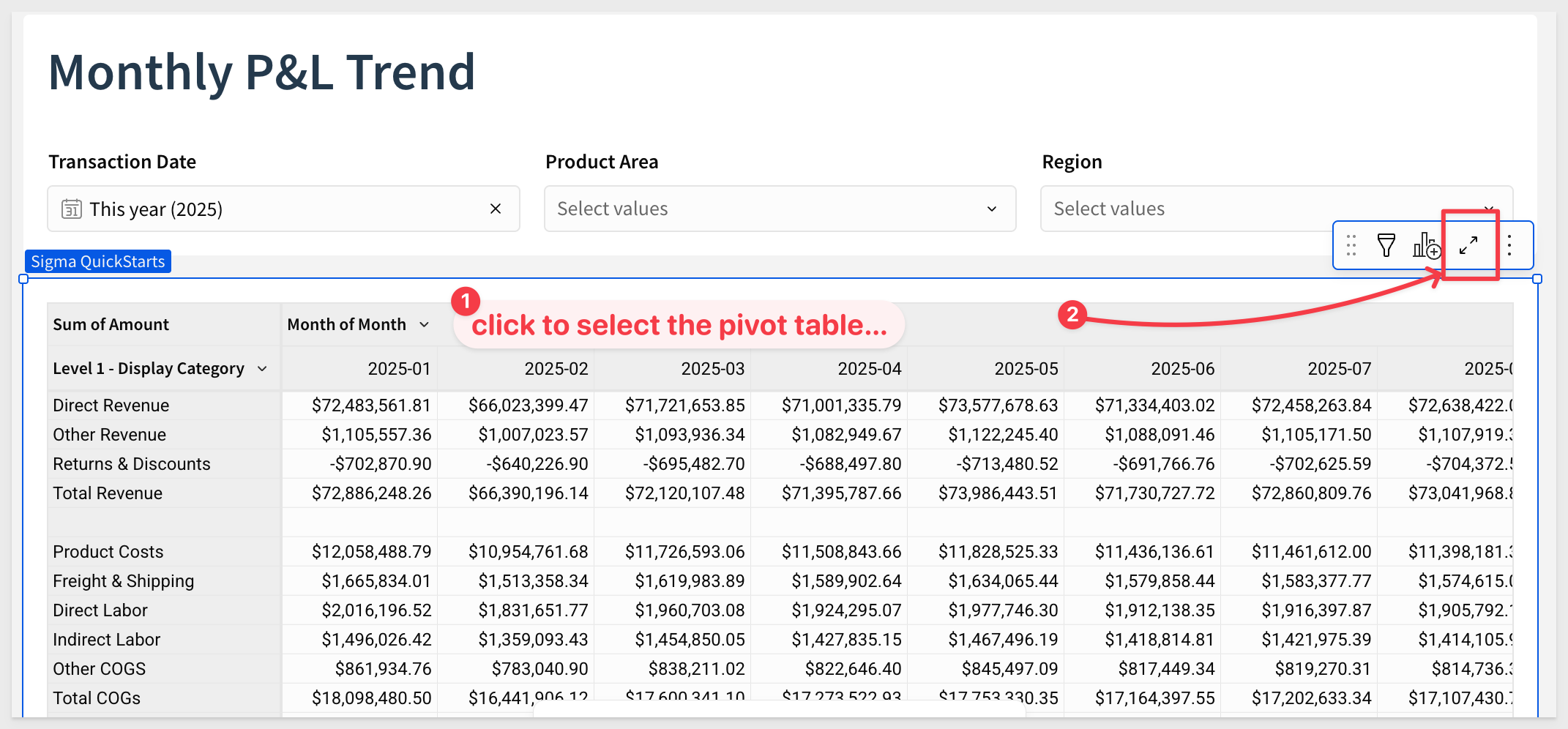This screenshot has width=1568, height=729.
Task: Select cell $819,270.31 in Other COGS
Action: tap(1299, 668)
